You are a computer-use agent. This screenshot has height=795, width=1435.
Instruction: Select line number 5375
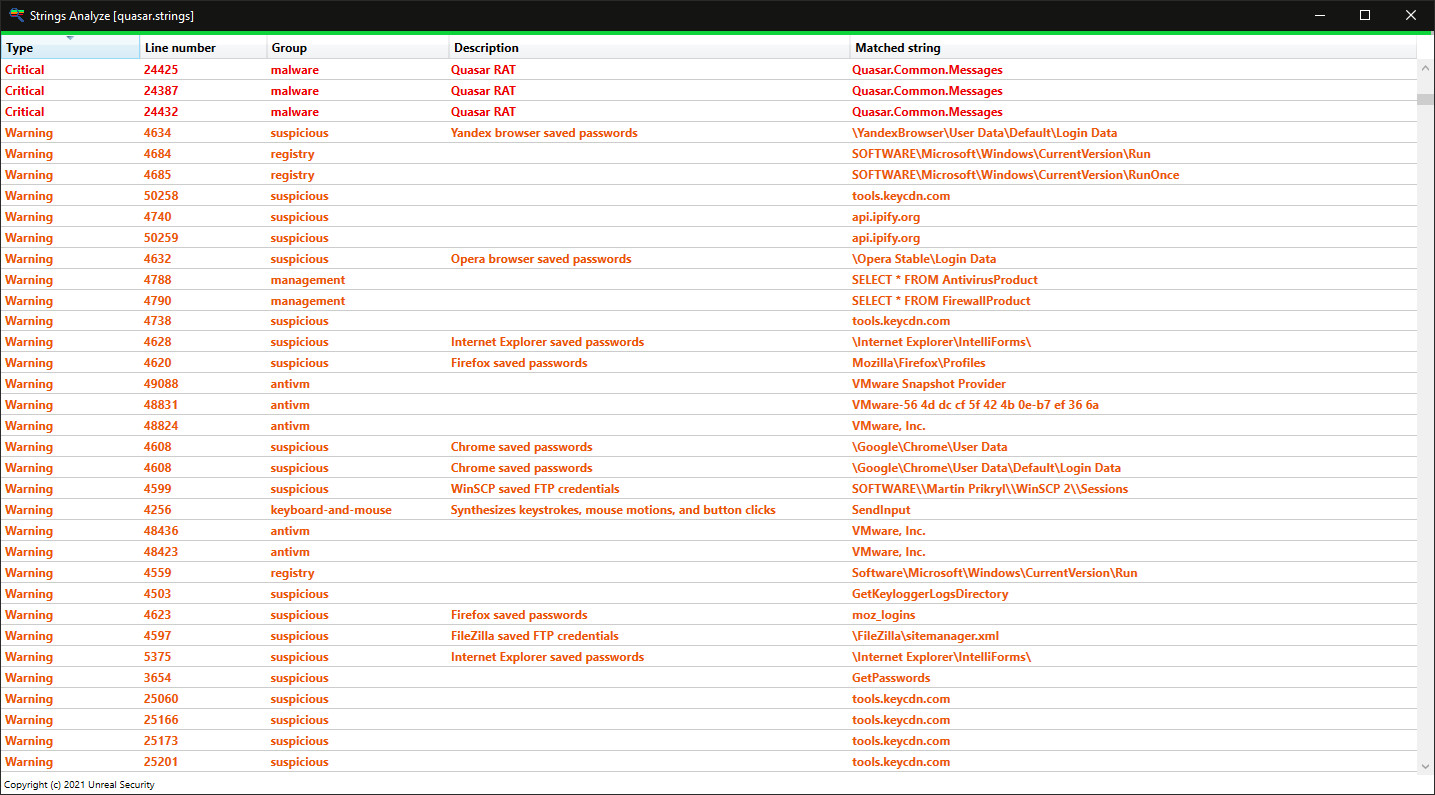point(157,657)
